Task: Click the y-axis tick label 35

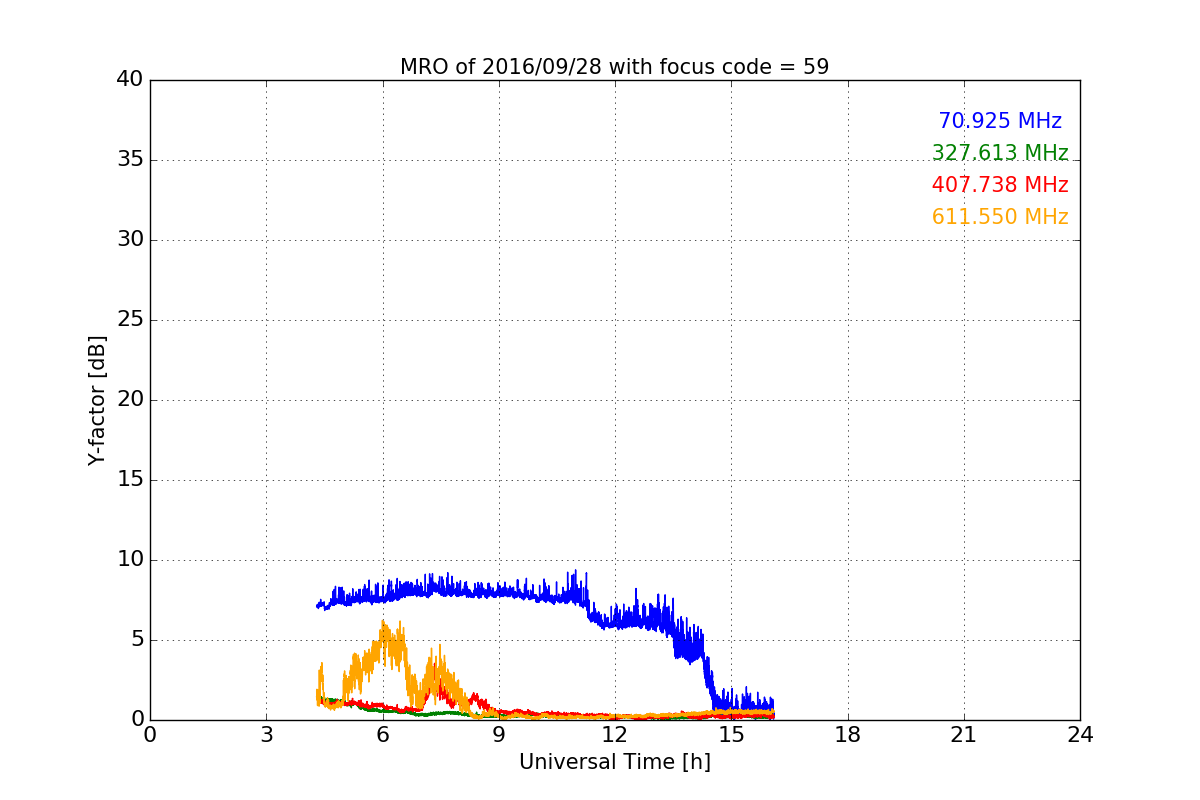Action: tap(130, 160)
